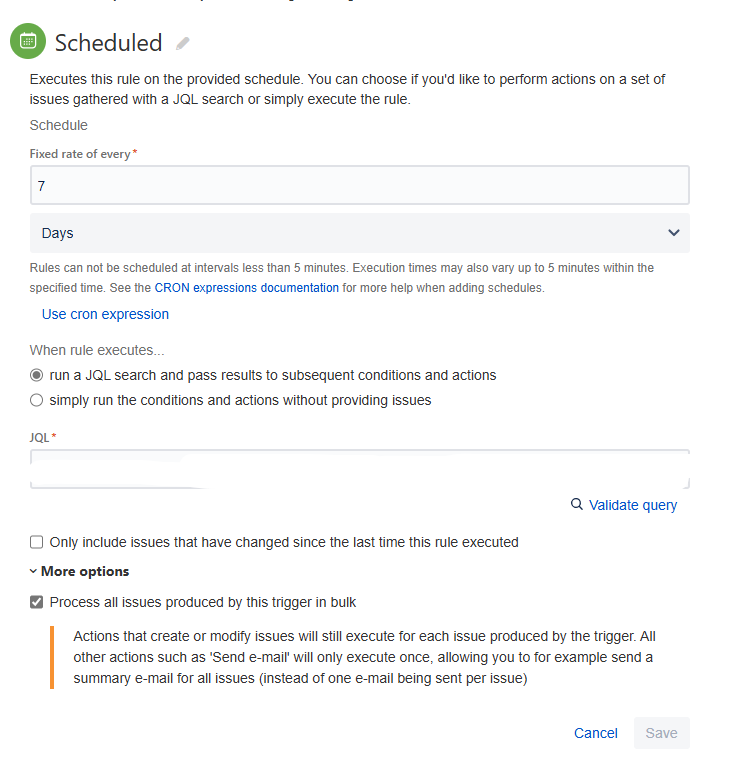
Task: Click the Schedule section label
Action: point(59,125)
